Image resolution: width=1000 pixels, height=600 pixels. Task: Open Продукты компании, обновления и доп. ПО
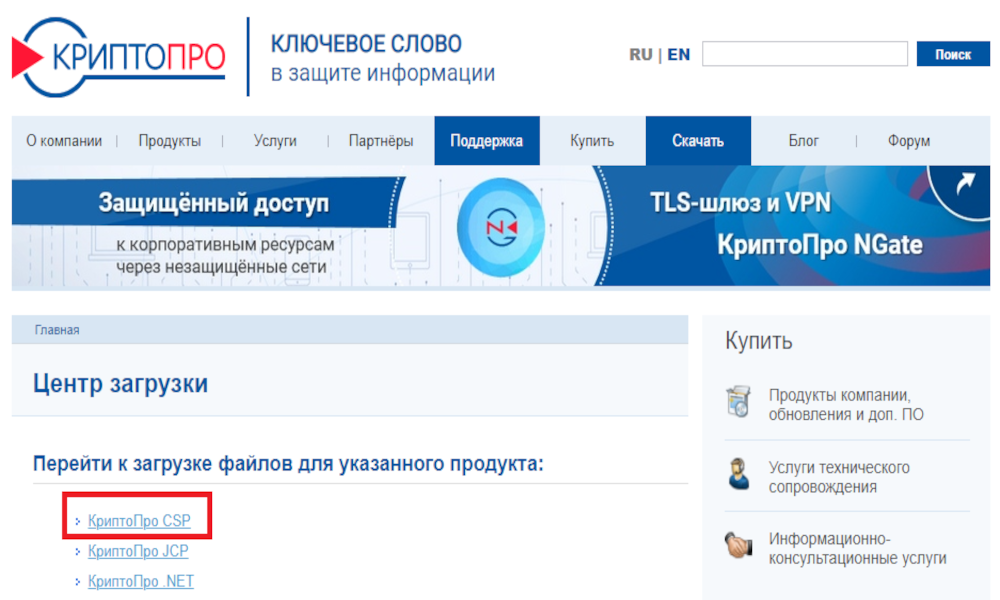846,405
